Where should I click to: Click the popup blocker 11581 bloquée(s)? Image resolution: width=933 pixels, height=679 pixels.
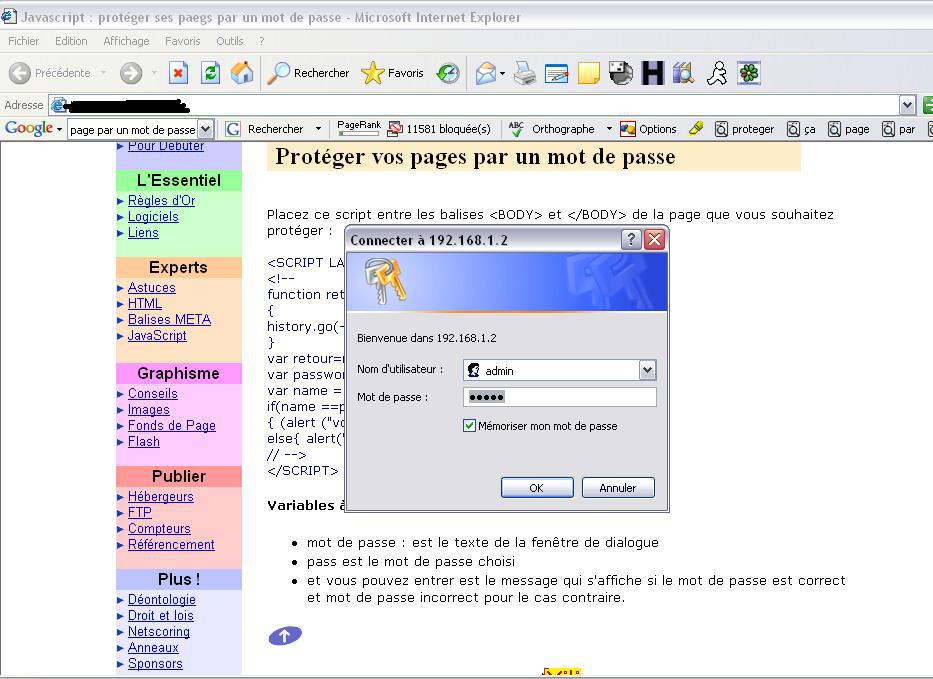(439, 129)
